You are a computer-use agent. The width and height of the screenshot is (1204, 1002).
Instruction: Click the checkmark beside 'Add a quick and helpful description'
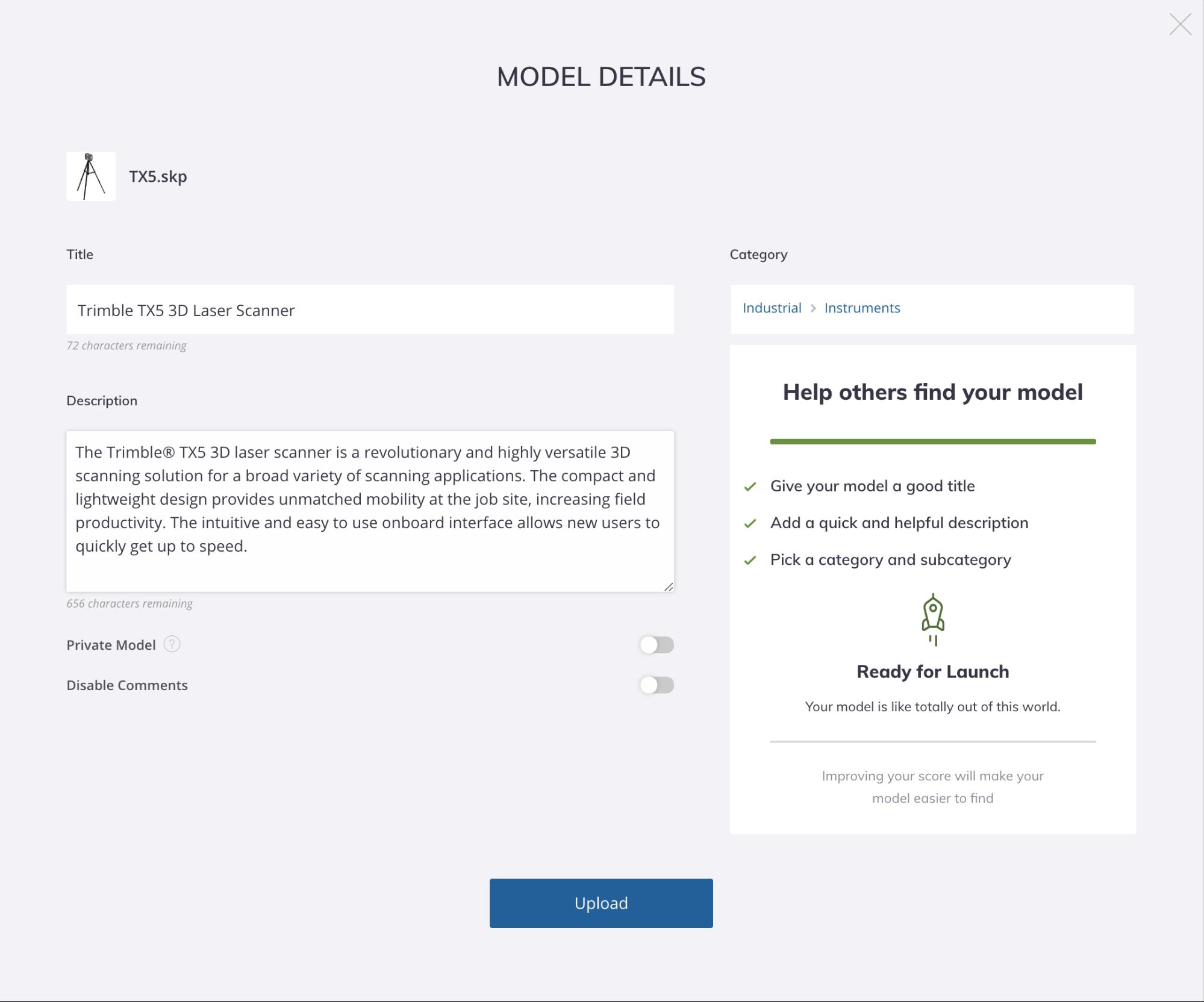pos(750,523)
